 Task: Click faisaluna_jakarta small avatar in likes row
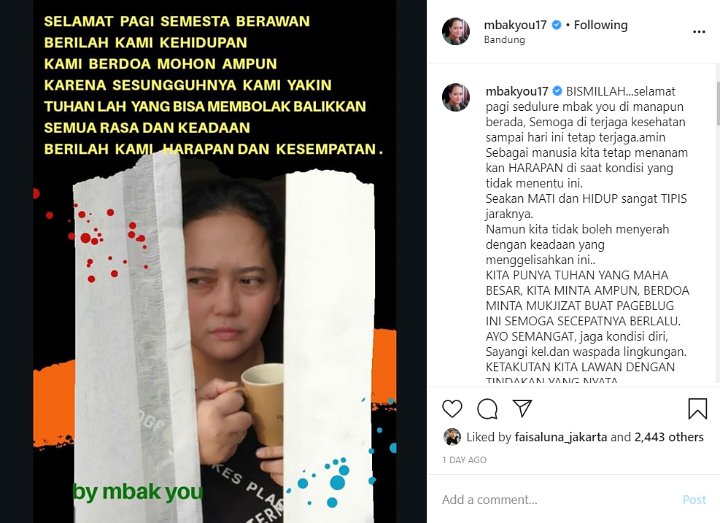coord(452,437)
